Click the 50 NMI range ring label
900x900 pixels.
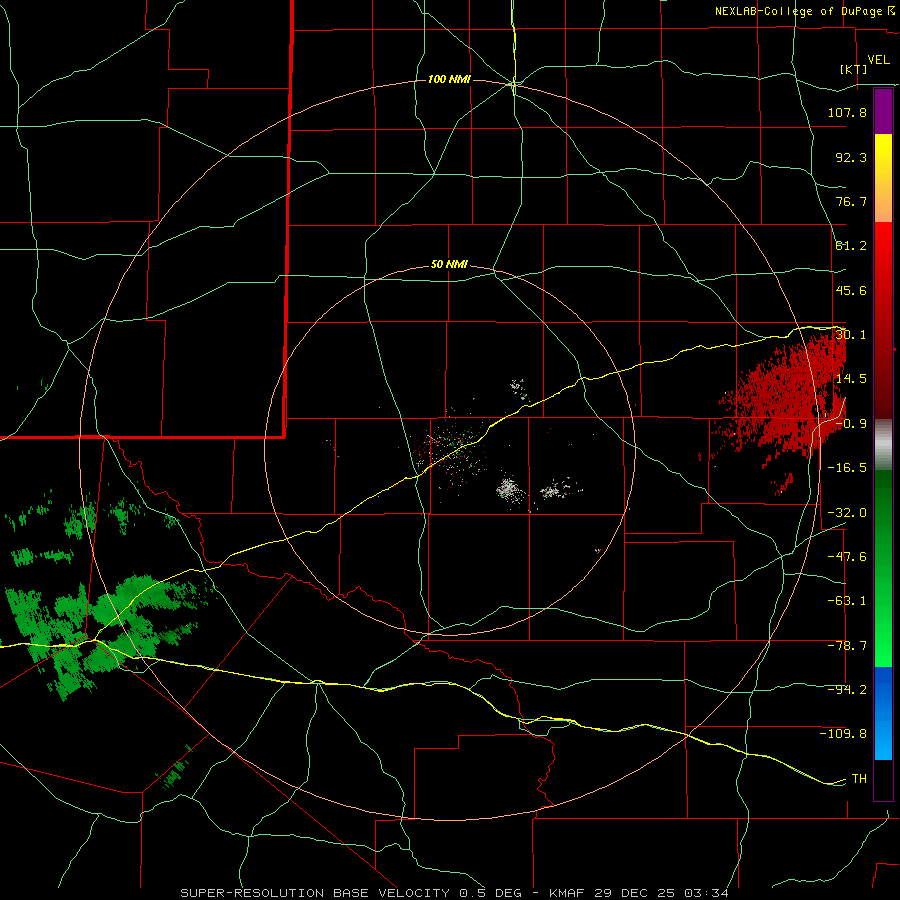coord(449,265)
